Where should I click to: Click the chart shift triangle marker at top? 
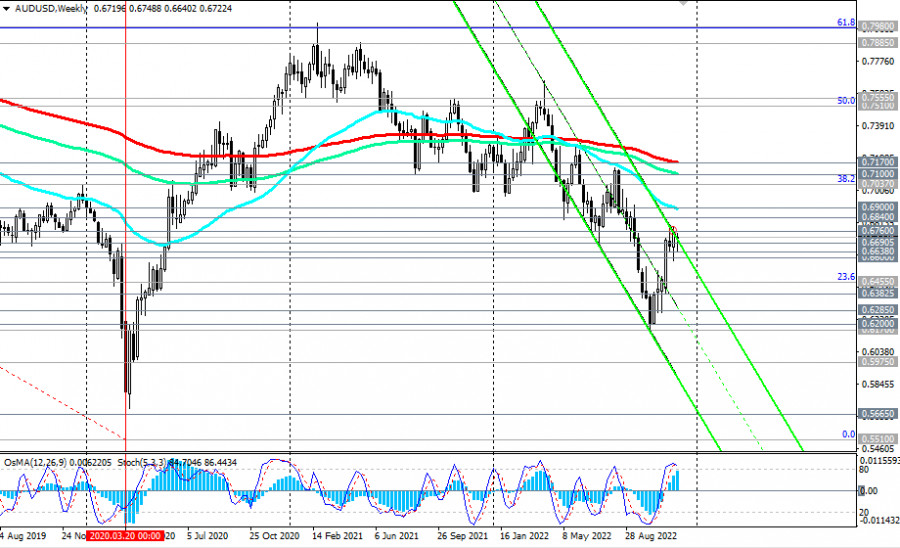684,3
